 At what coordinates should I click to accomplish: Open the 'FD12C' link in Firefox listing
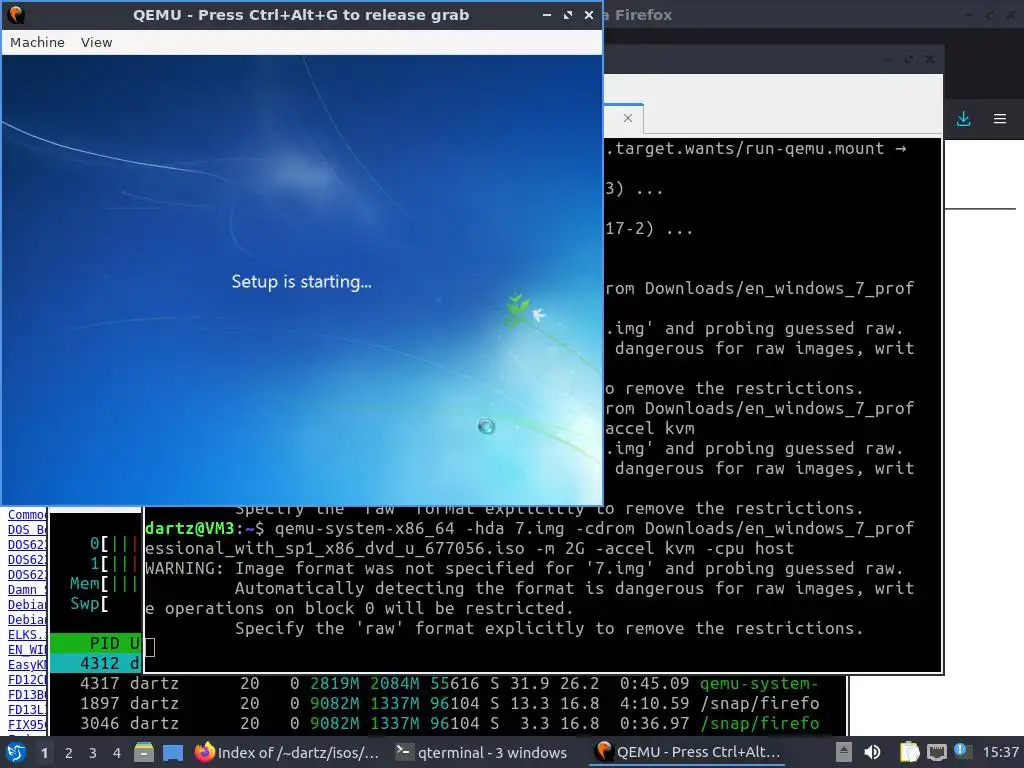tap(27, 679)
